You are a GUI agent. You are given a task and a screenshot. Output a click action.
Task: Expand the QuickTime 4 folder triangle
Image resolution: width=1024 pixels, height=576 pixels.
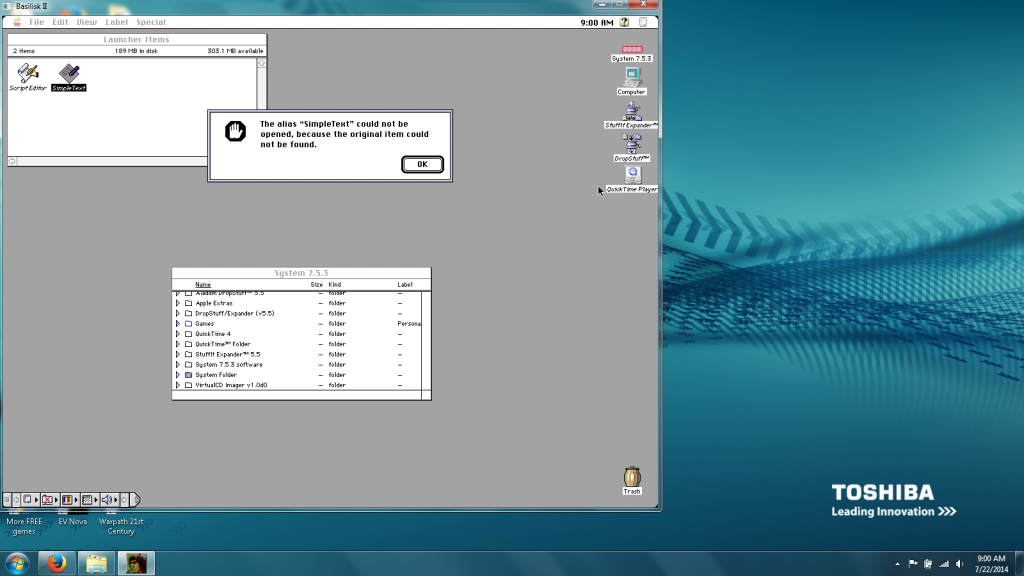tap(178, 334)
